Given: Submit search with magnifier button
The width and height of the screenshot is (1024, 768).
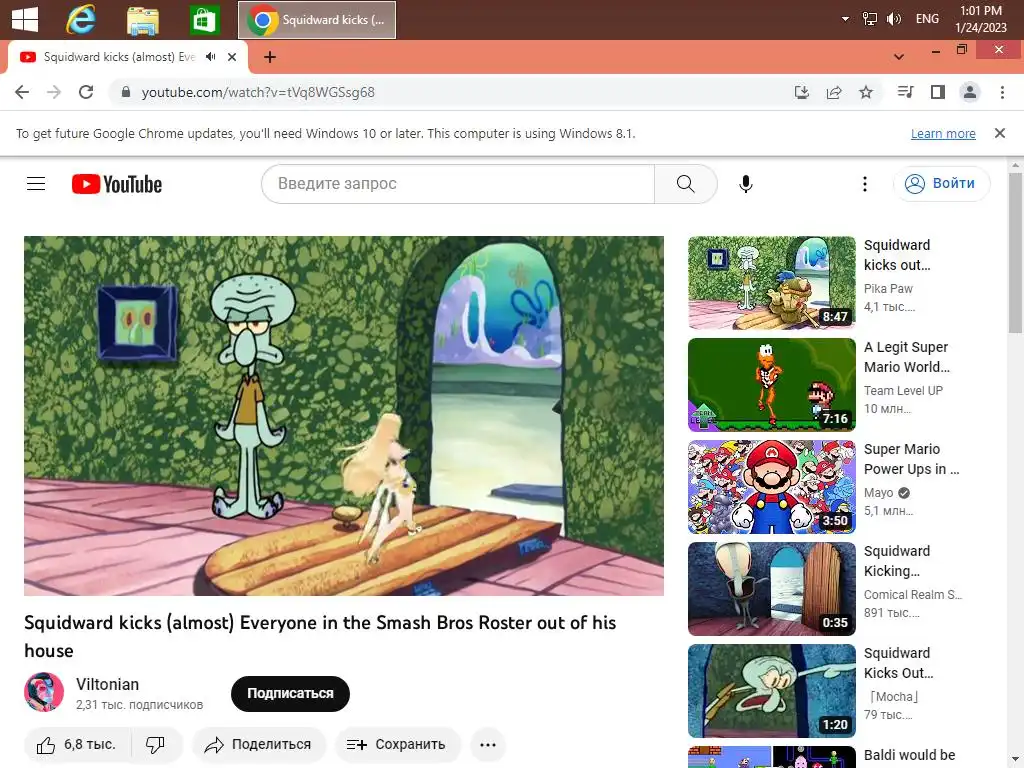Looking at the screenshot, I should 685,184.
